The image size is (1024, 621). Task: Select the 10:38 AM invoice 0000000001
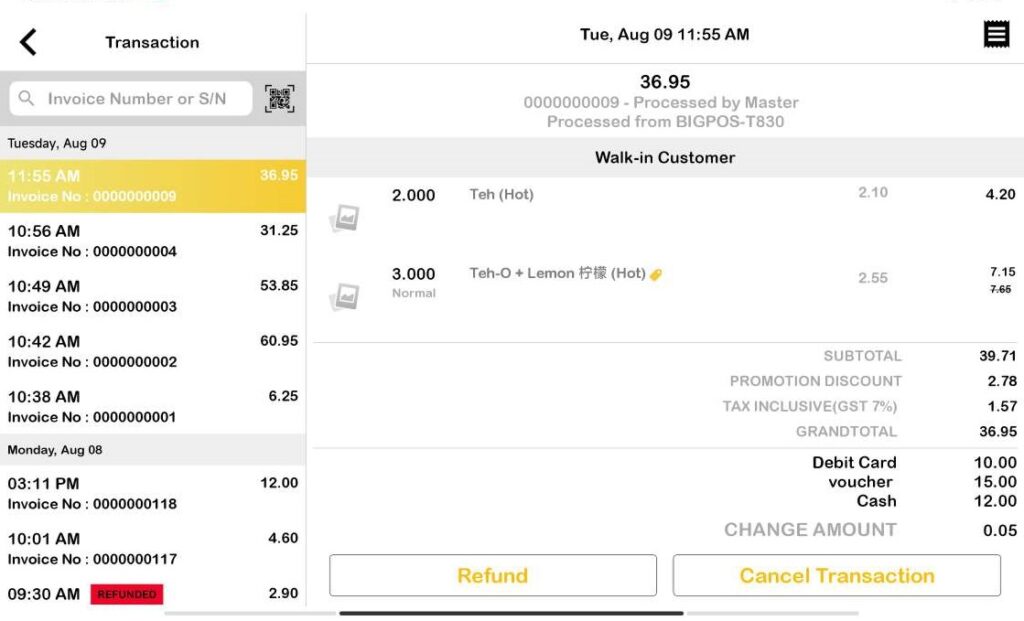click(x=152, y=406)
